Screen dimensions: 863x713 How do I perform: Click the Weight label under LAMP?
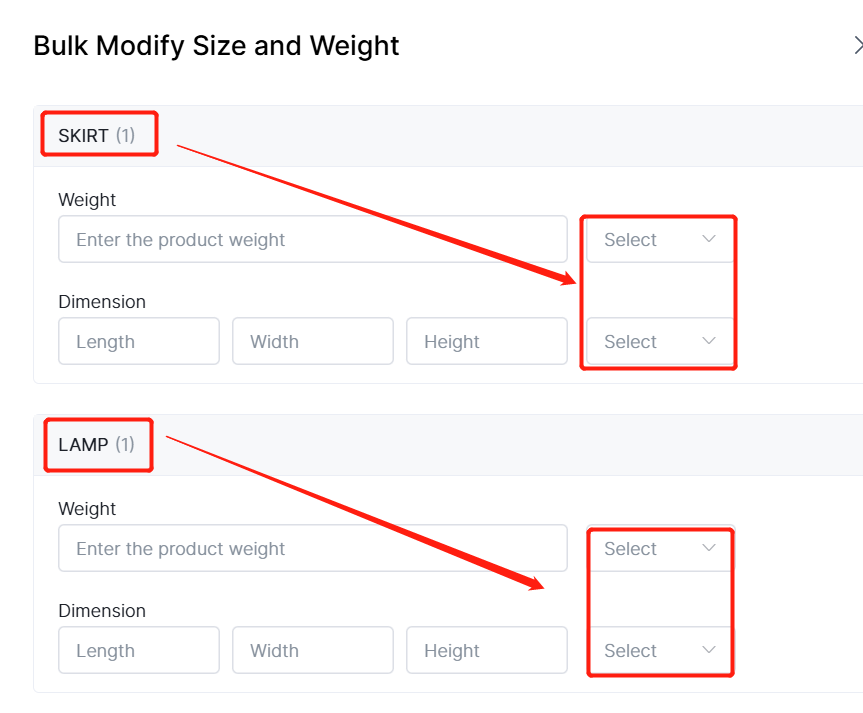pyautogui.click(x=87, y=509)
